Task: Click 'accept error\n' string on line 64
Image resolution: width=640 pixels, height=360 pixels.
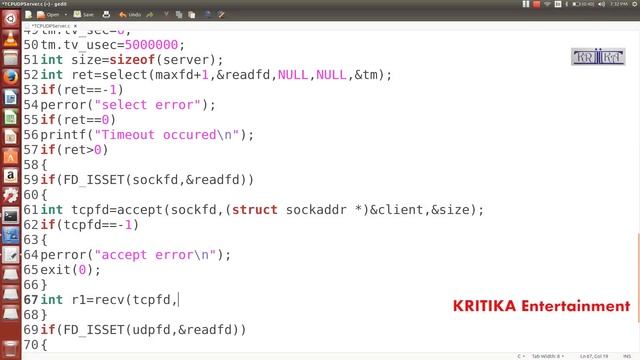Action: tap(155, 255)
